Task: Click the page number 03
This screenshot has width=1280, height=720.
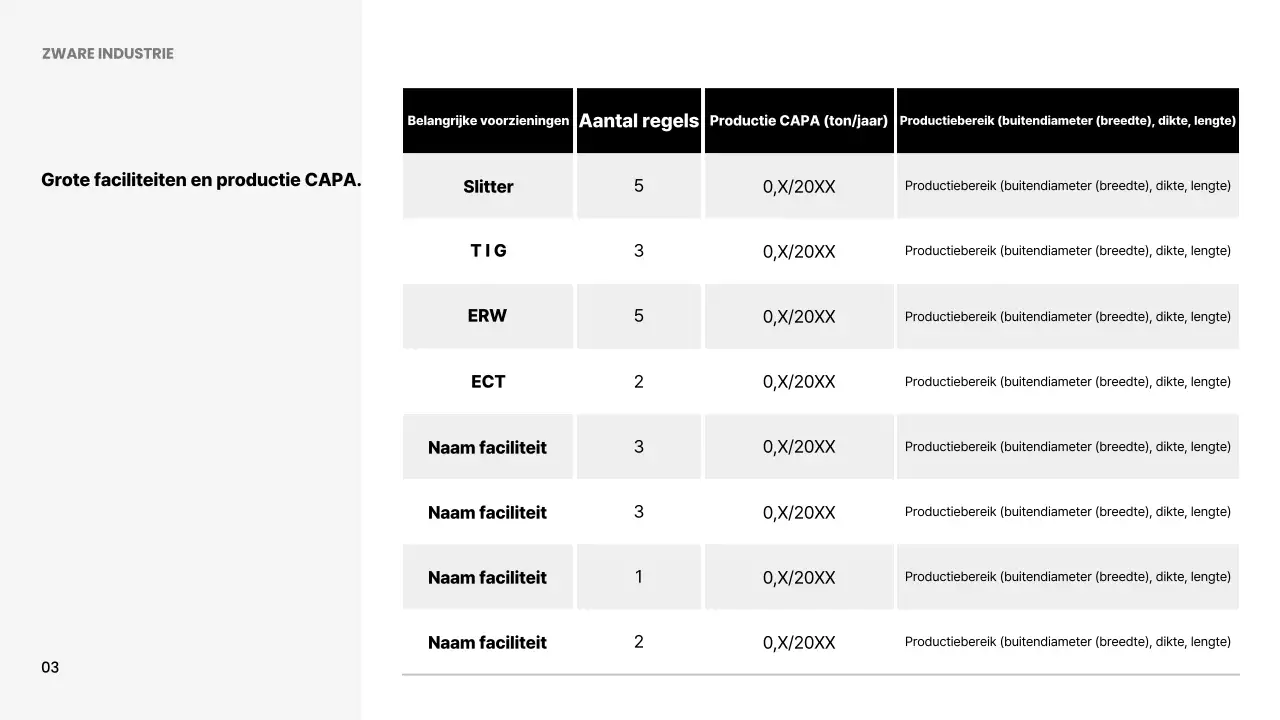Action: tap(50, 667)
